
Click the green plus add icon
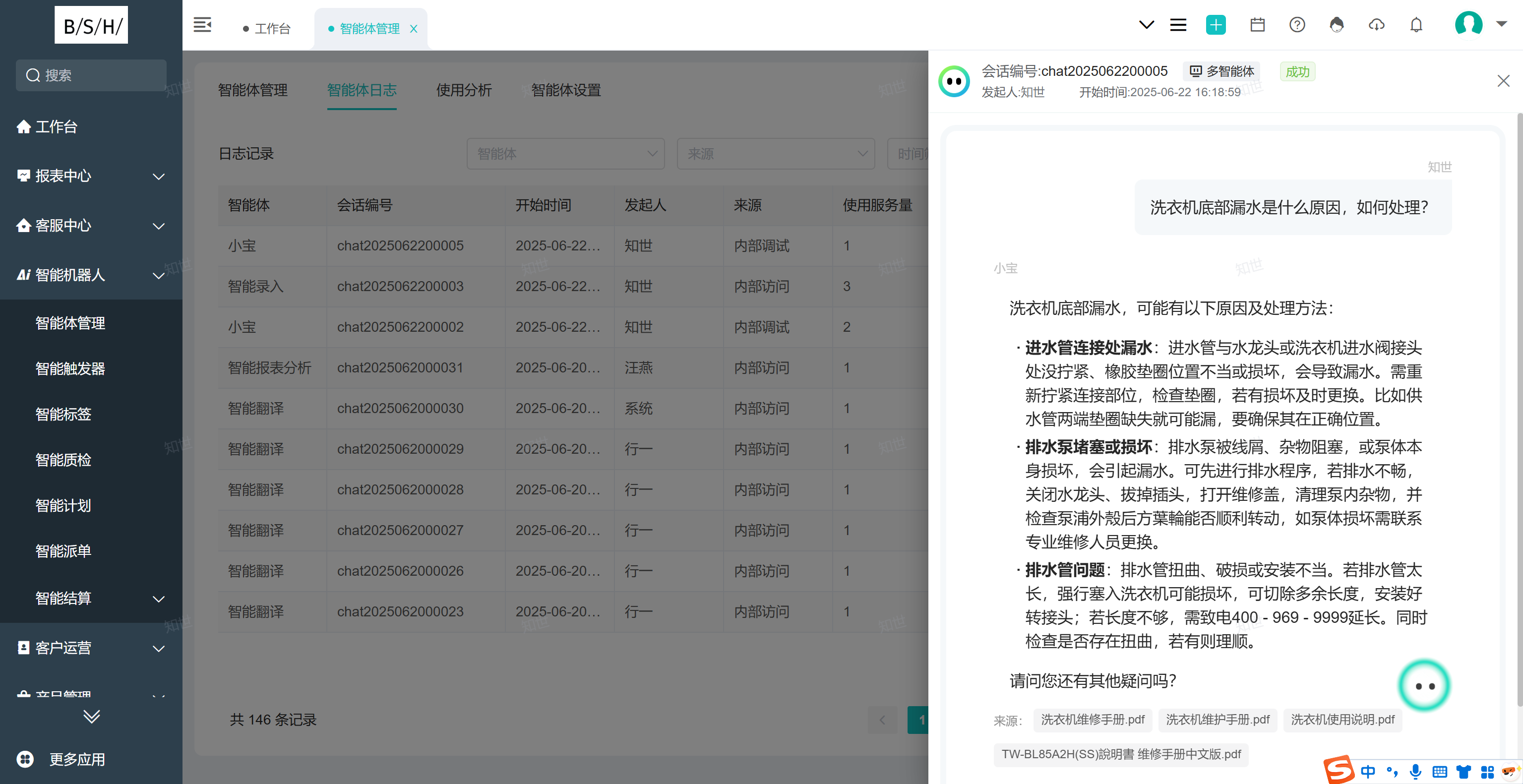click(1216, 25)
